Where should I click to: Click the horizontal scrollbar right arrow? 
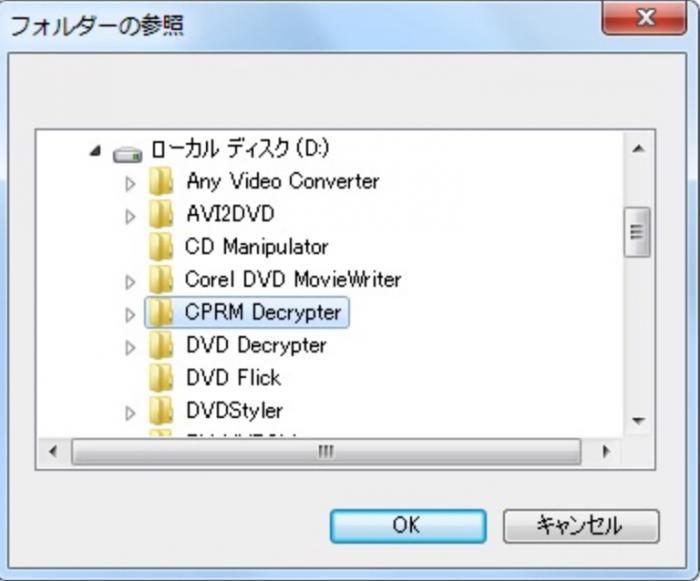coord(606,451)
